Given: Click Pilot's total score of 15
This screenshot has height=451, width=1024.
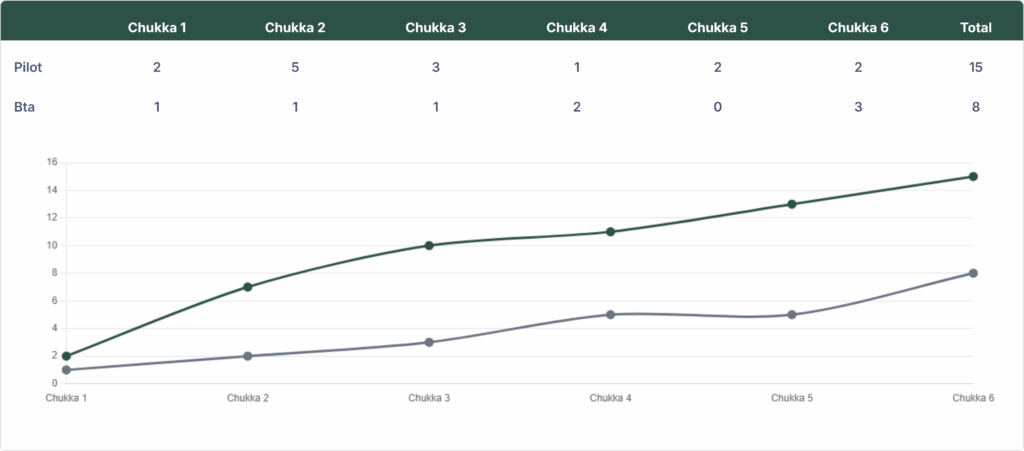Looking at the screenshot, I should coord(975,68).
